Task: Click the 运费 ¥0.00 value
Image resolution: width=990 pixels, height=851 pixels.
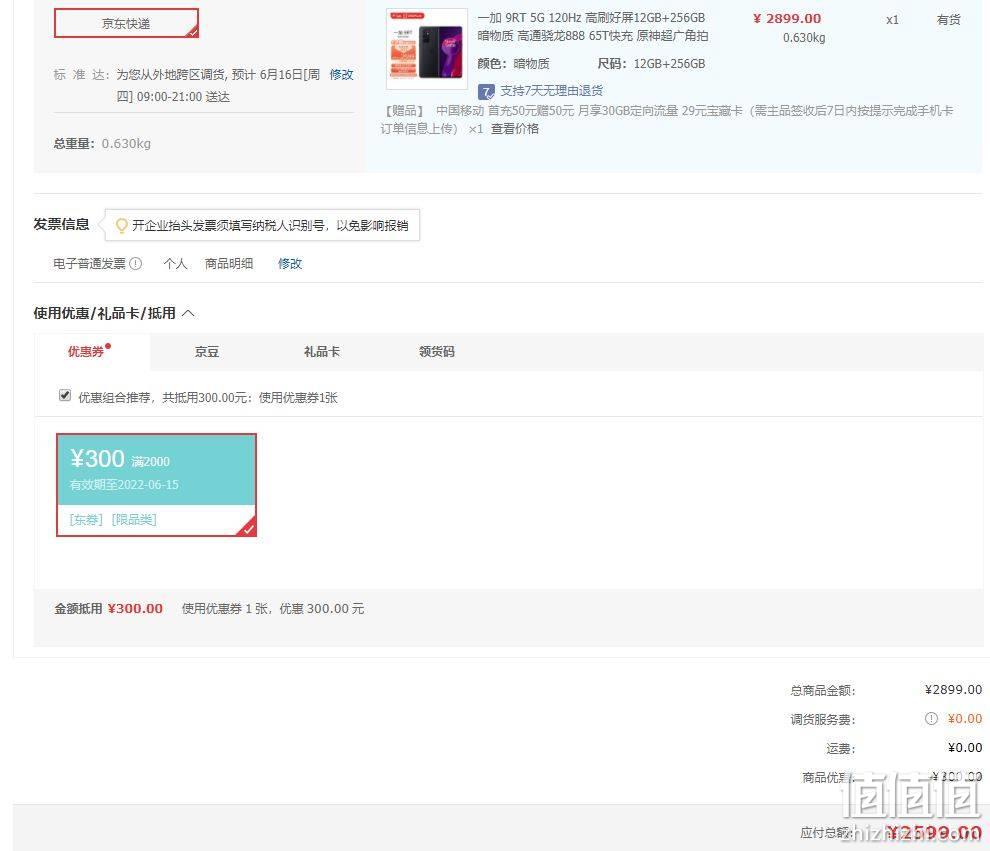Action: coord(965,747)
